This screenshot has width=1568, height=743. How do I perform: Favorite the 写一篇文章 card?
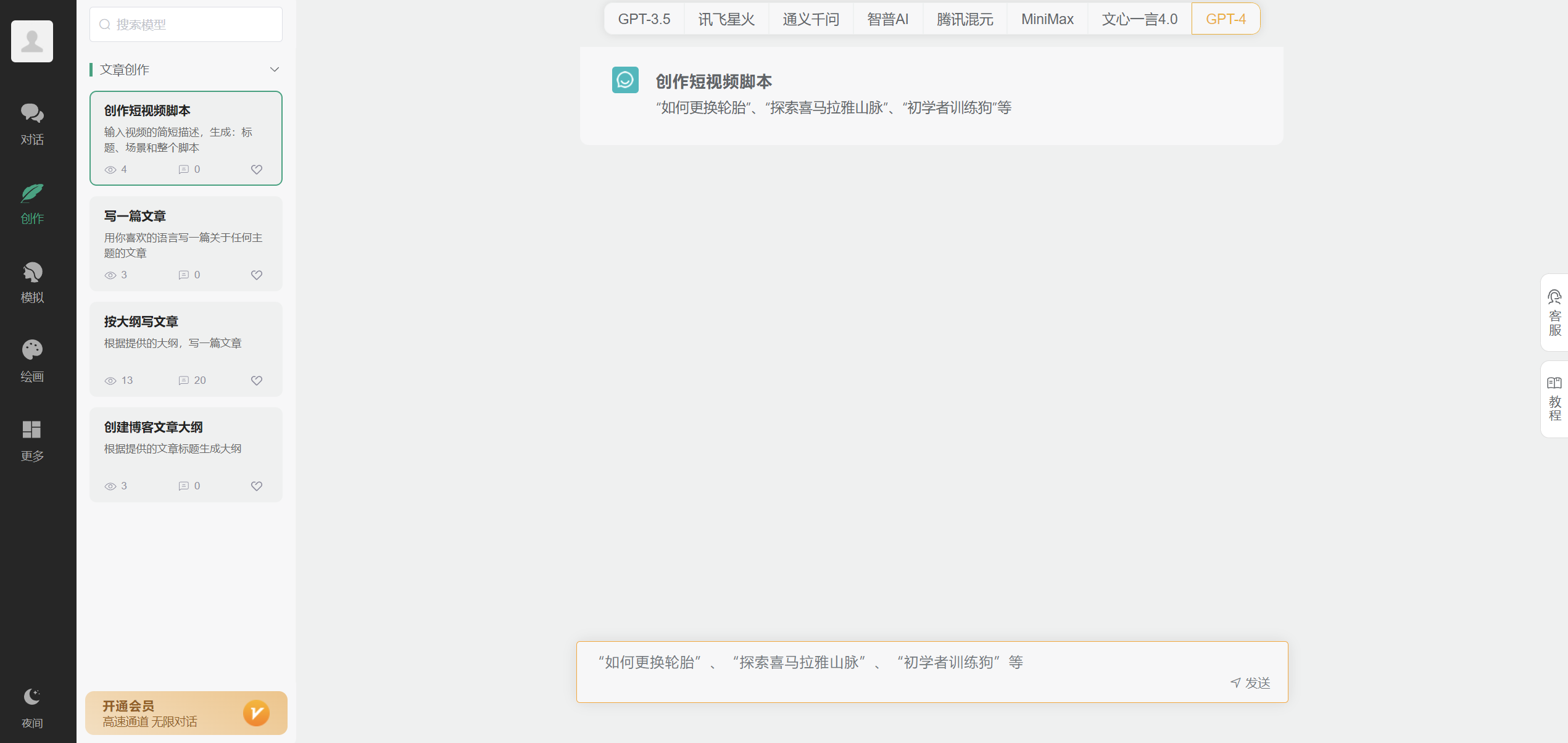256,275
